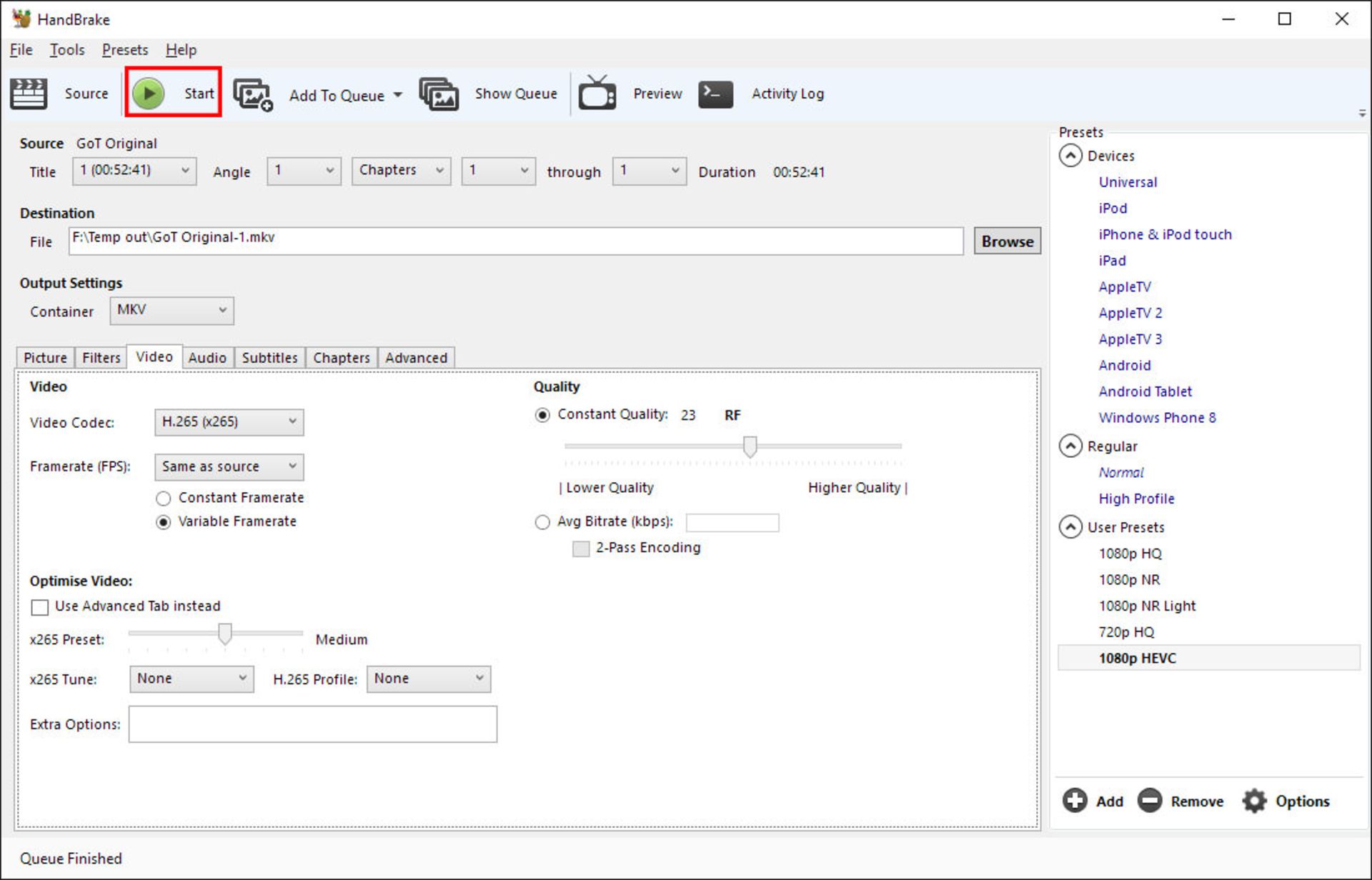Click the Add To Queue icon
This screenshot has width=1372, height=880.
click(253, 94)
